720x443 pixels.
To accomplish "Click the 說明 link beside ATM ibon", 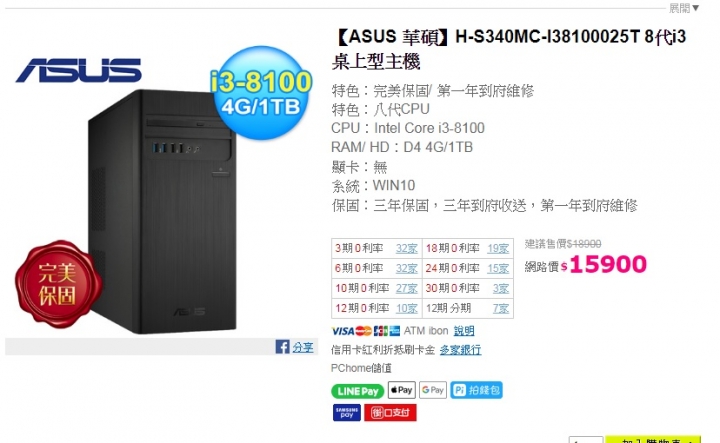I will [464, 331].
